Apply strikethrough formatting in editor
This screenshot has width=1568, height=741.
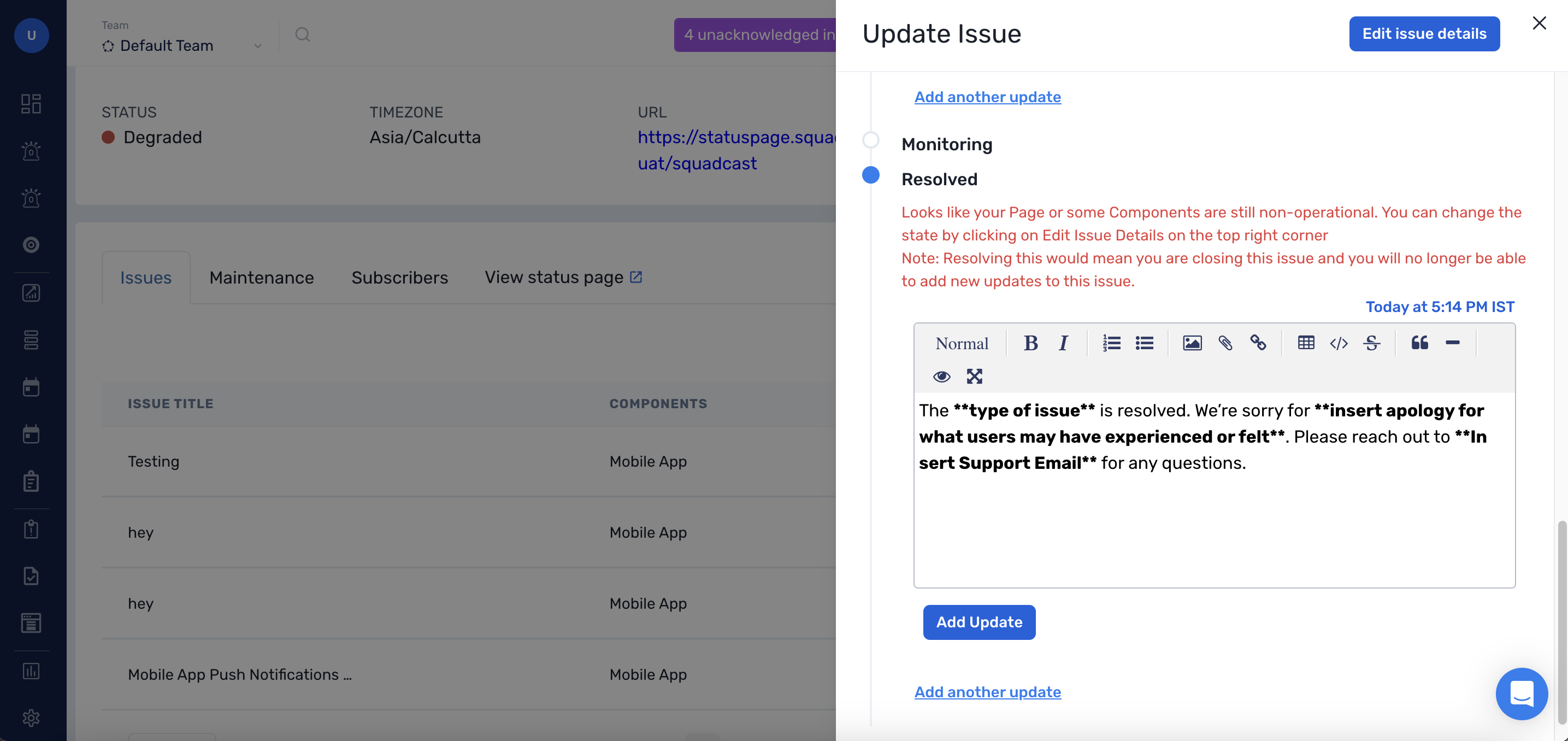1371,343
